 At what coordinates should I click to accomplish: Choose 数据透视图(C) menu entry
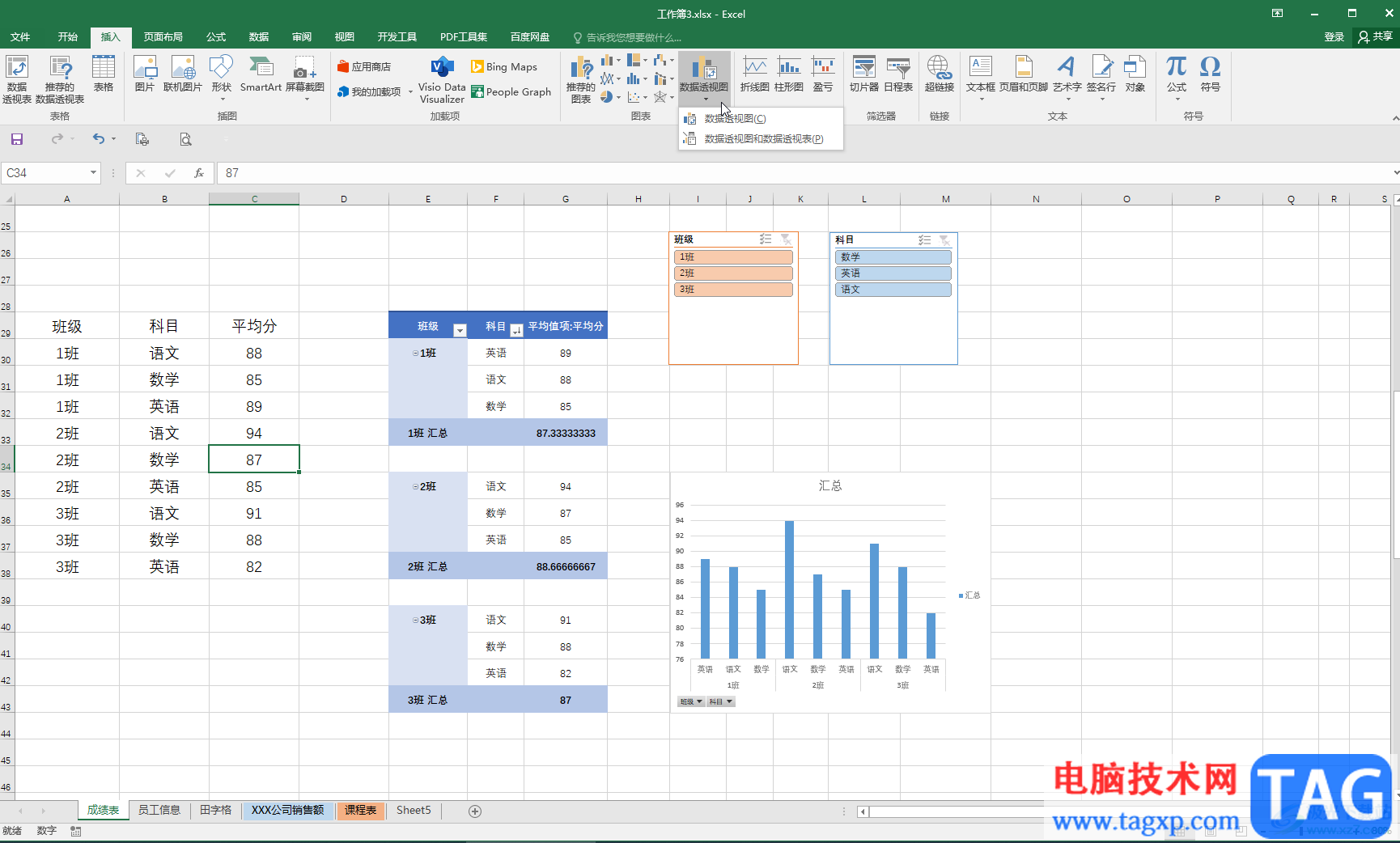[x=762, y=119]
